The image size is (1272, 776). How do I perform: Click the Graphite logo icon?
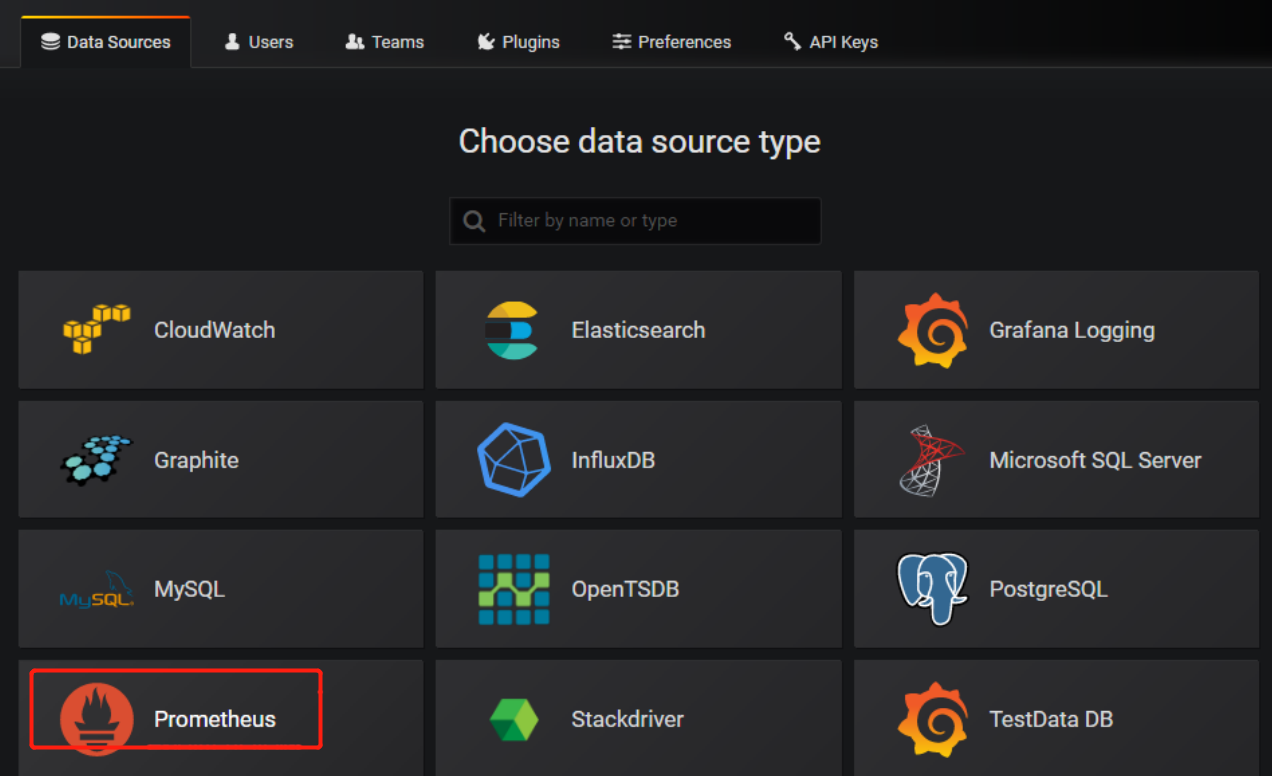pos(97,460)
